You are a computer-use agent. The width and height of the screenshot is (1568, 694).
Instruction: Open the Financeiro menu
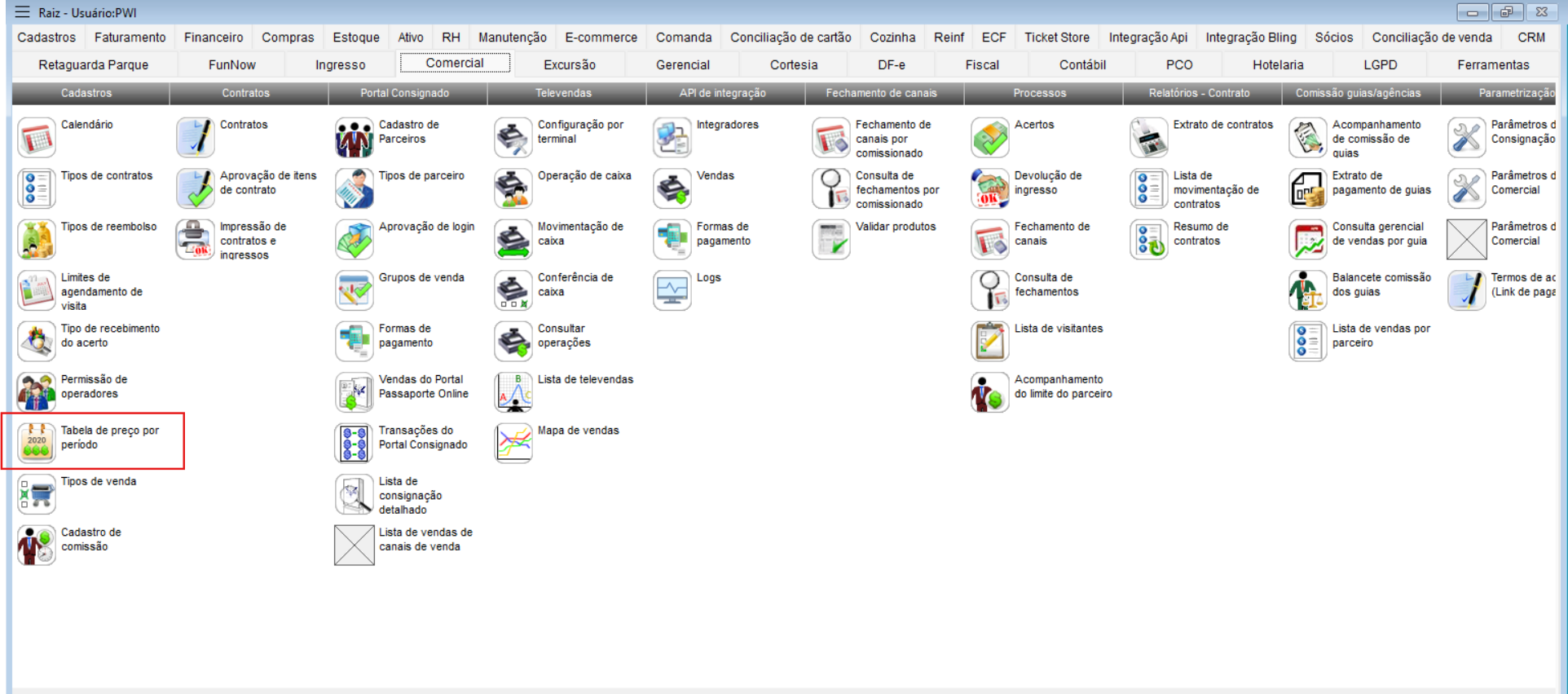[x=214, y=38]
